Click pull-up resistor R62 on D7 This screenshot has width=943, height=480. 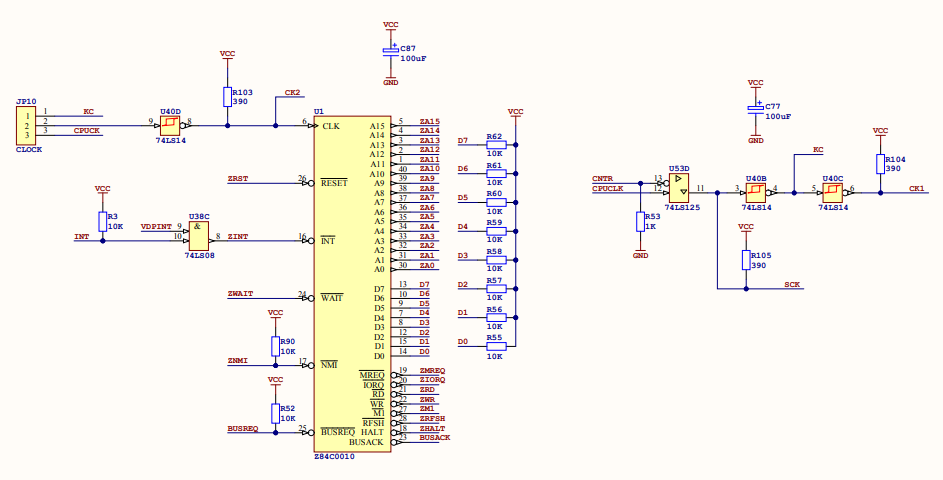tap(496, 144)
